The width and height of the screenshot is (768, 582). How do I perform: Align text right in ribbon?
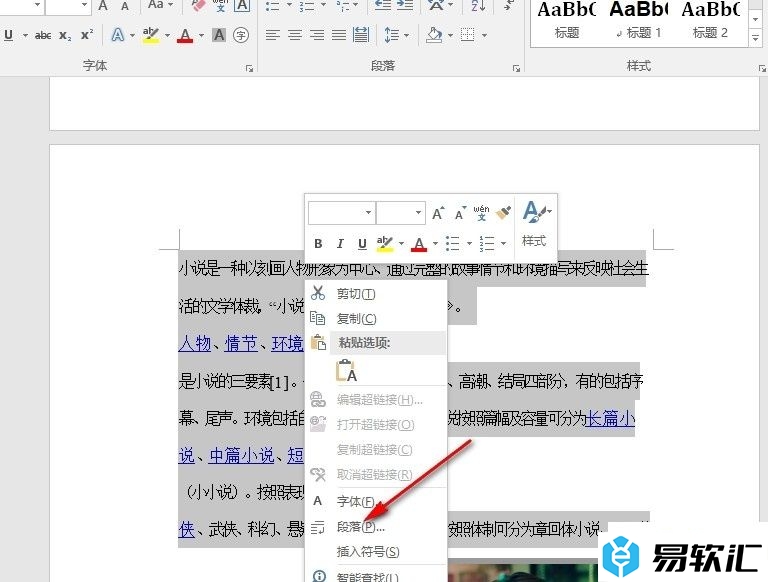tap(317, 35)
